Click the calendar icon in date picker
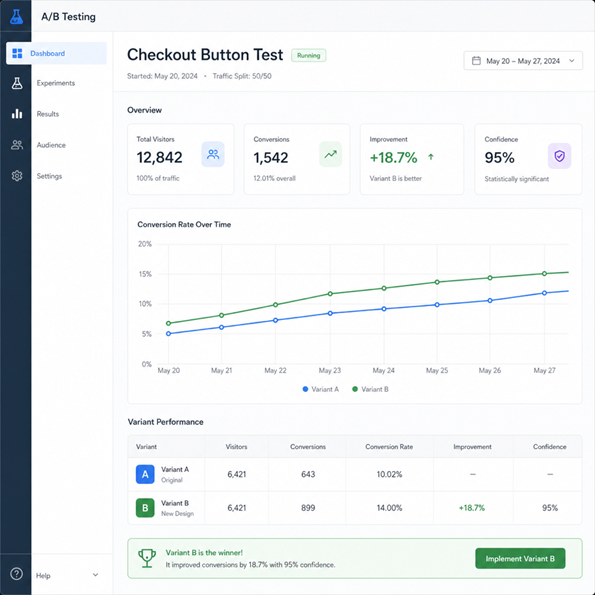 [476, 61]
